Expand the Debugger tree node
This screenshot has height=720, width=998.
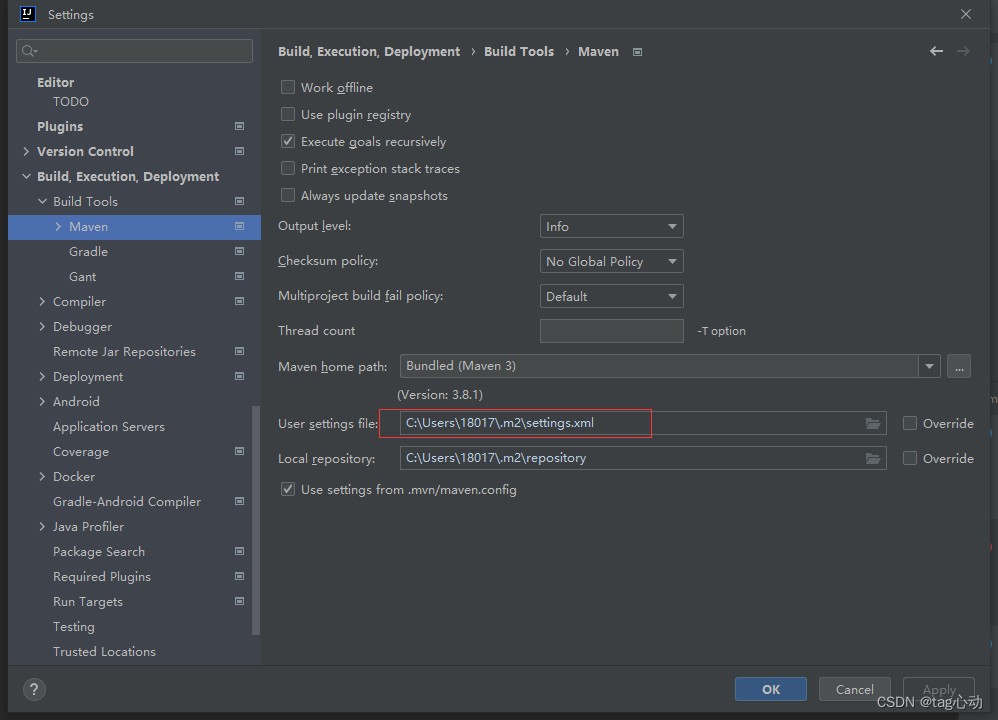[x=42, y=327]
